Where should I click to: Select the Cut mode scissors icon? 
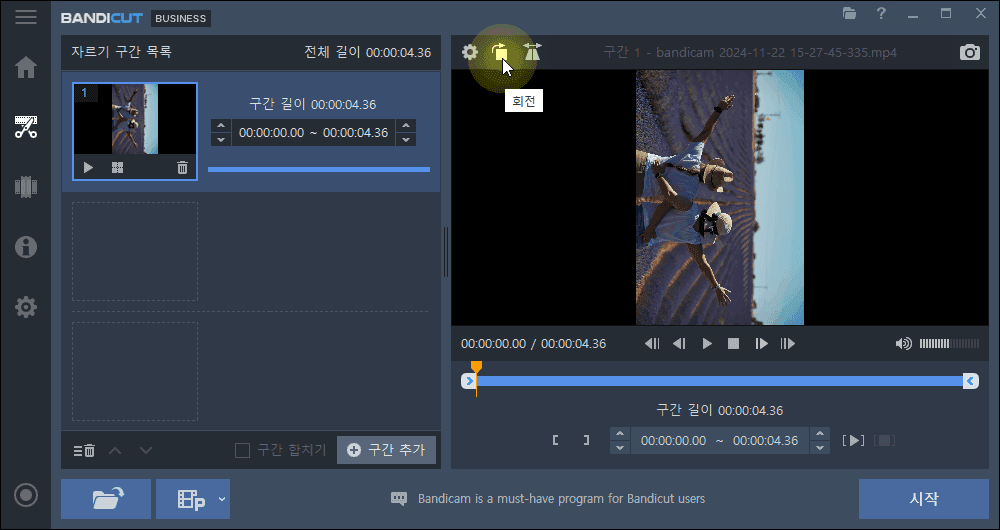(26, 127)
